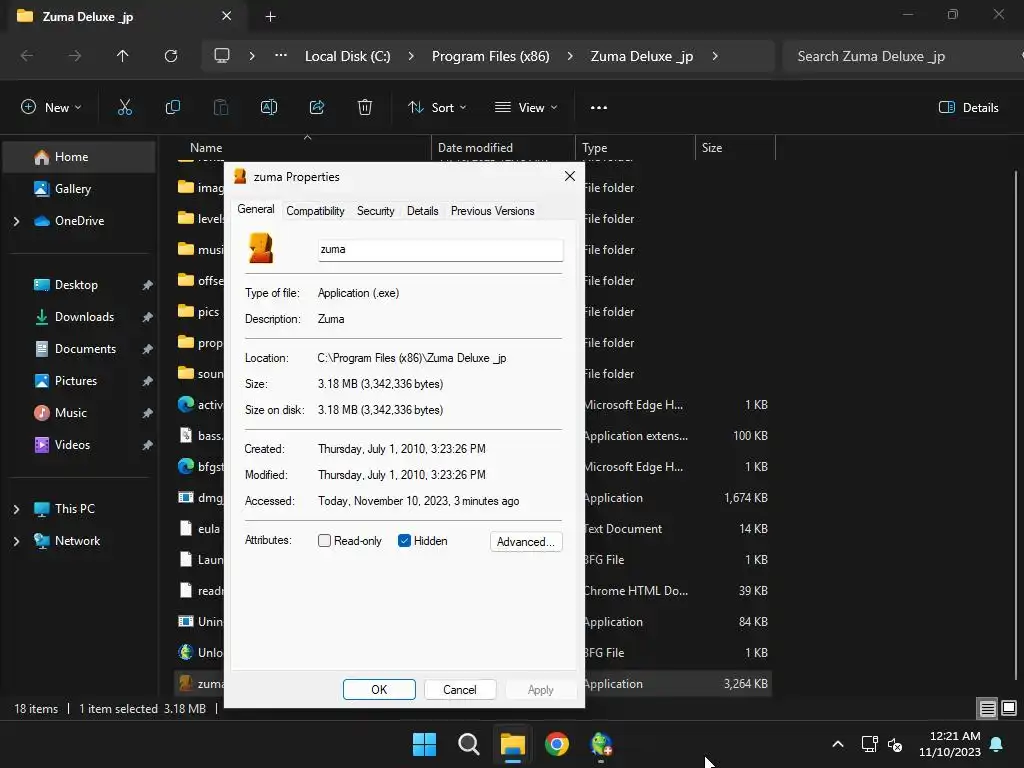Open the View dropdown menu
1024x768 pixels.
click(x=526, y=108)
